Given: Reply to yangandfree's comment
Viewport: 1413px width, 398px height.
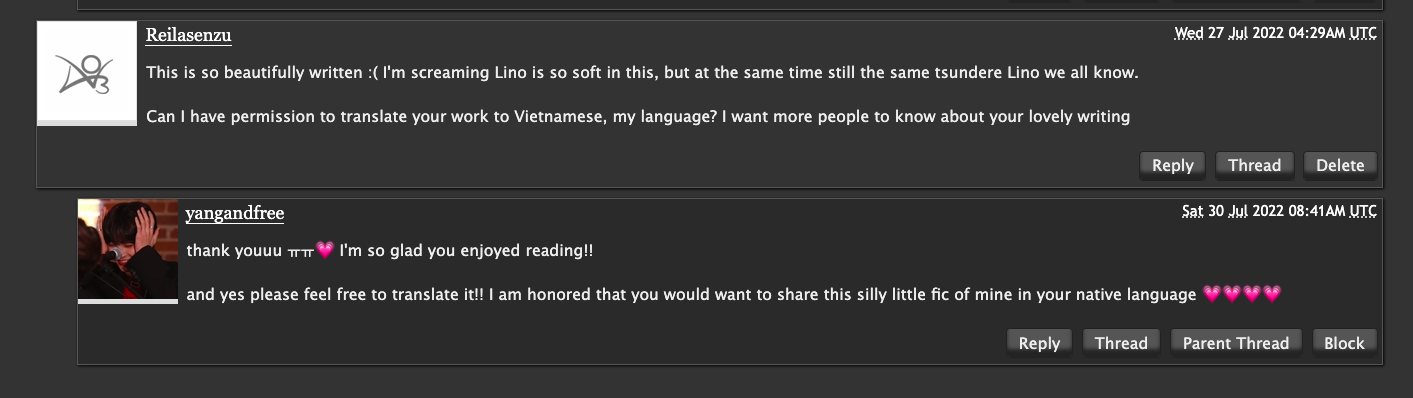Looking at the screenshot, I should tap(1039, 343).
